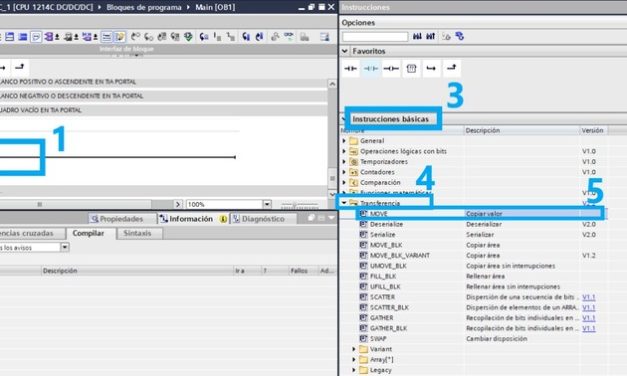Image resolution: width=627 pixels, height=376 pixels.
Task: Expand the Temporizadores folder
Action: (x=344, y=162)
